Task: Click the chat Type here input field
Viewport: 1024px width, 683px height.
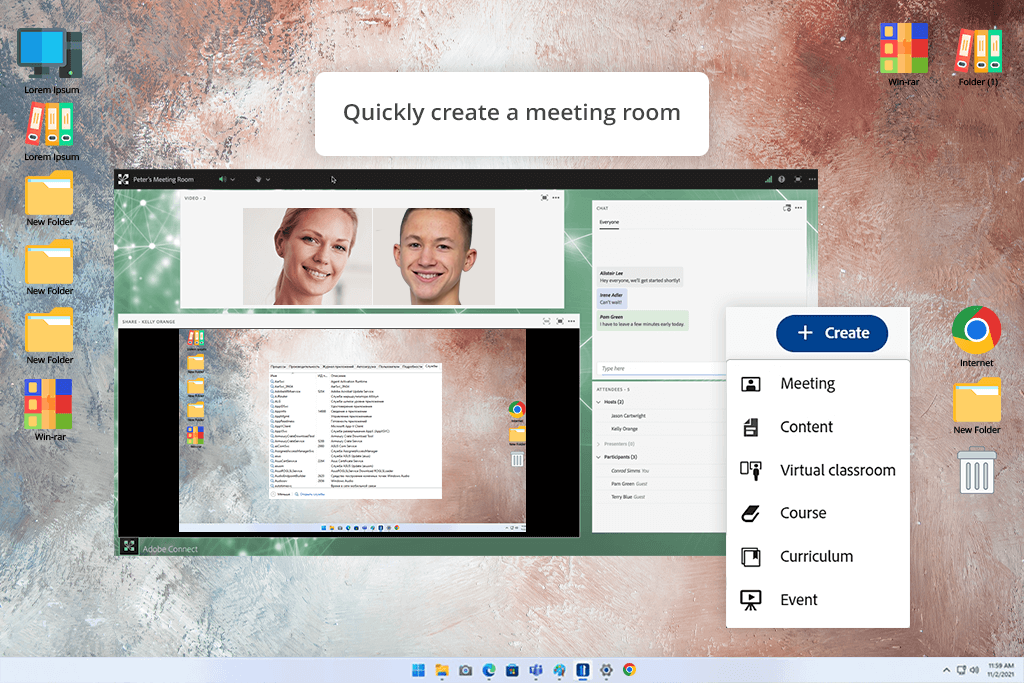Action: pyautogui.click(x=661, y=368)
